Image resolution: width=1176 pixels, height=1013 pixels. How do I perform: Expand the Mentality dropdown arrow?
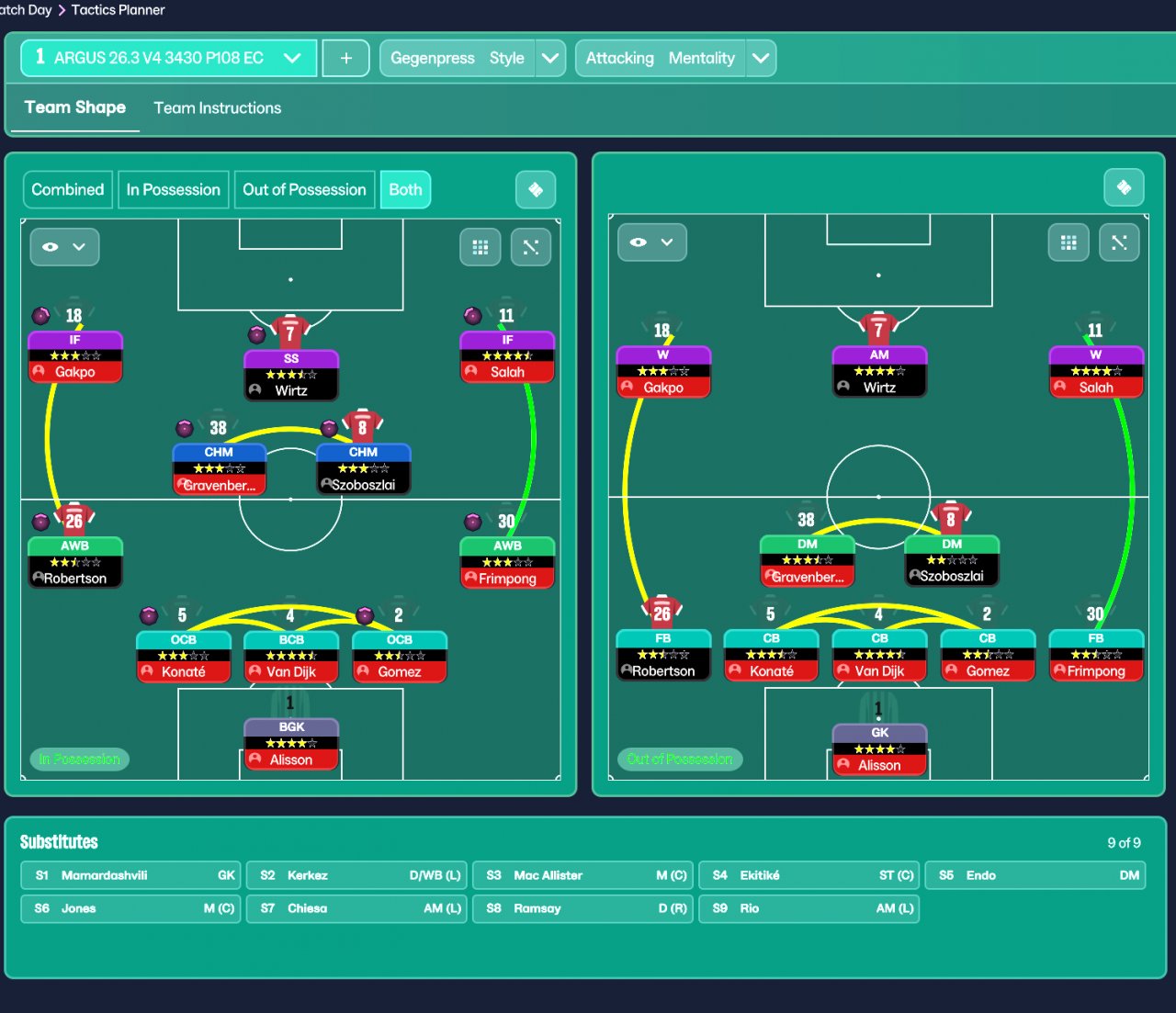coord(761,58)
